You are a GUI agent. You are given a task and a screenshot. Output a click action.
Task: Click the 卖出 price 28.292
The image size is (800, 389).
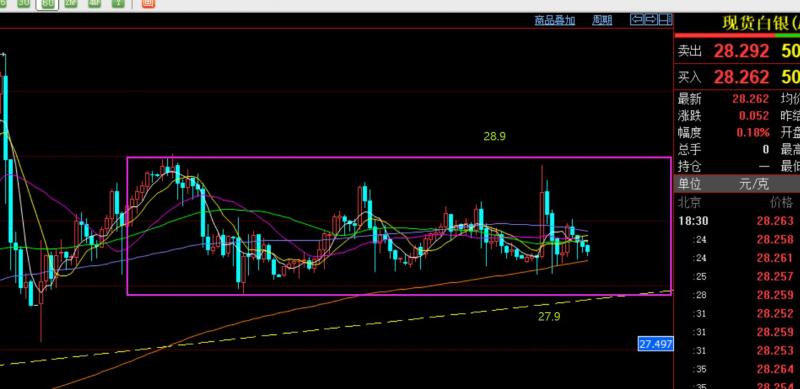(x=741, y=51)
